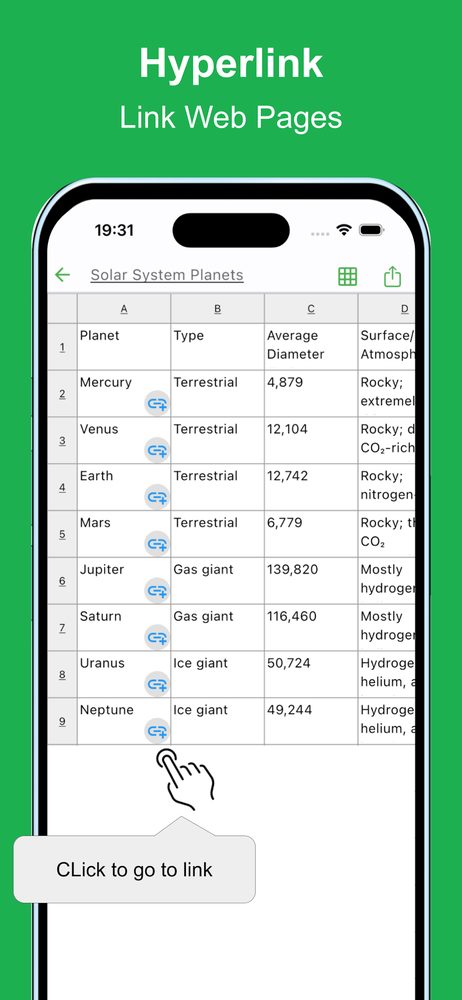Select the 12,742 diameter cell

click(311, 487)
